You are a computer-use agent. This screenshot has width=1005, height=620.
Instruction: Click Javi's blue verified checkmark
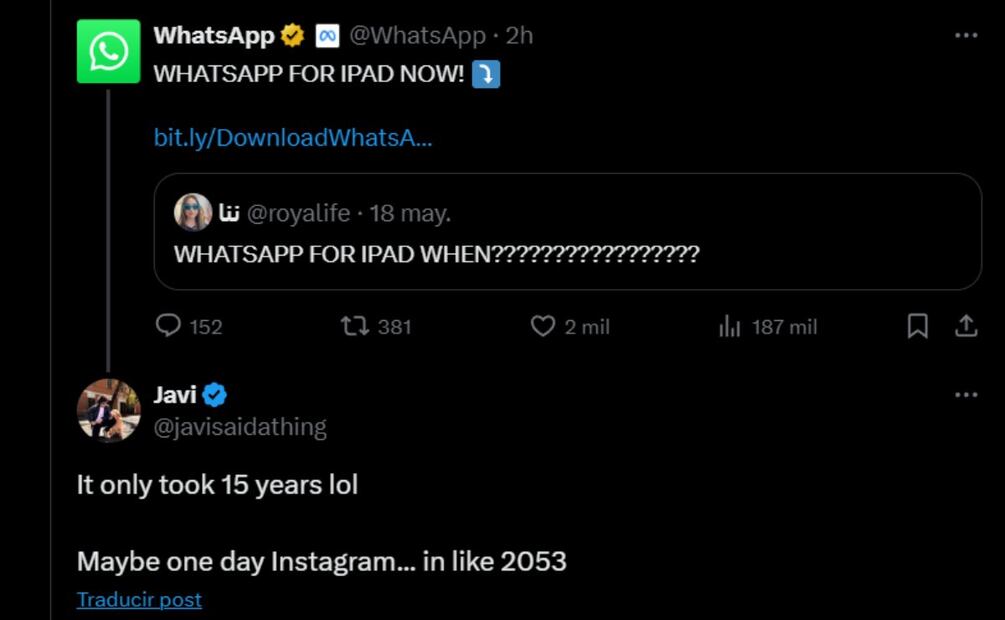pos(215,395)
